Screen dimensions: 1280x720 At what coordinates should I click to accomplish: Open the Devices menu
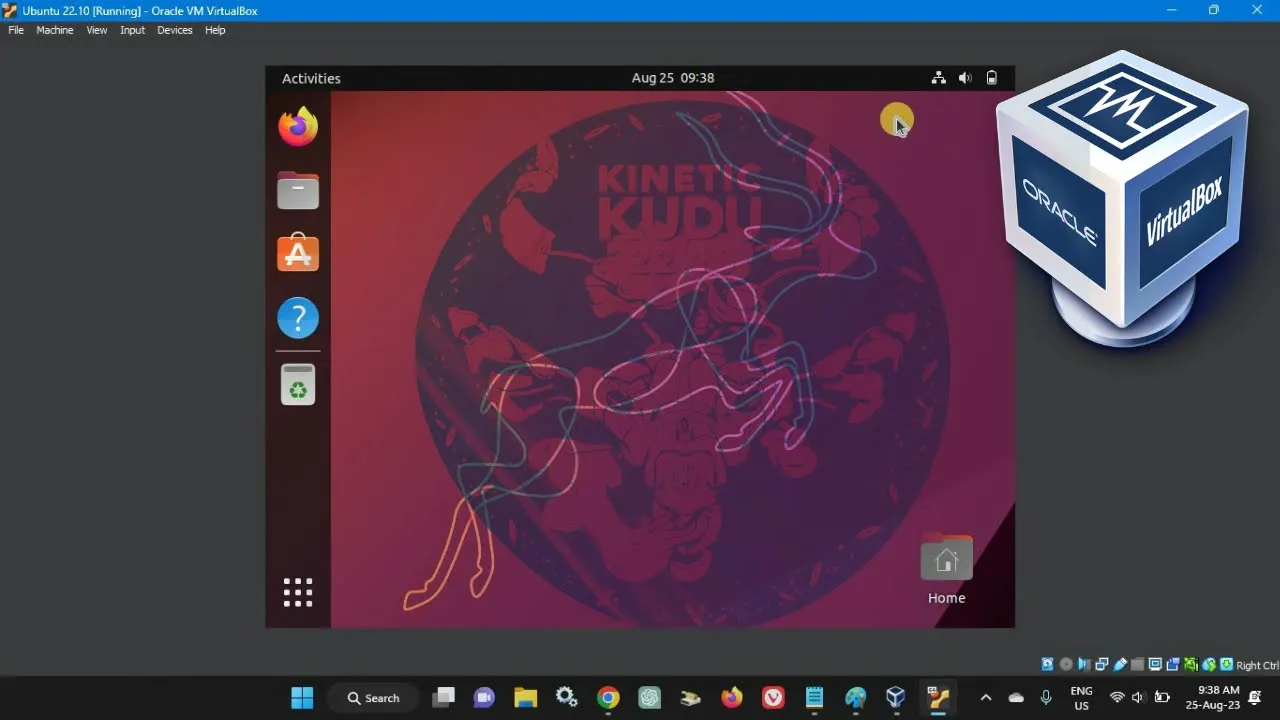pos(174,30)
